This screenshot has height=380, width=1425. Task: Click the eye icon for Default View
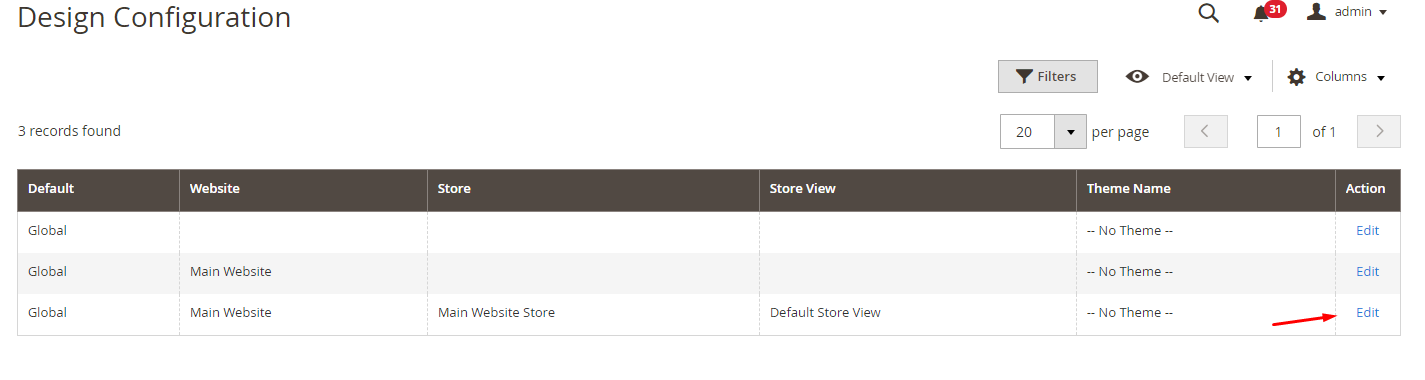click(x=1137, y=76)
